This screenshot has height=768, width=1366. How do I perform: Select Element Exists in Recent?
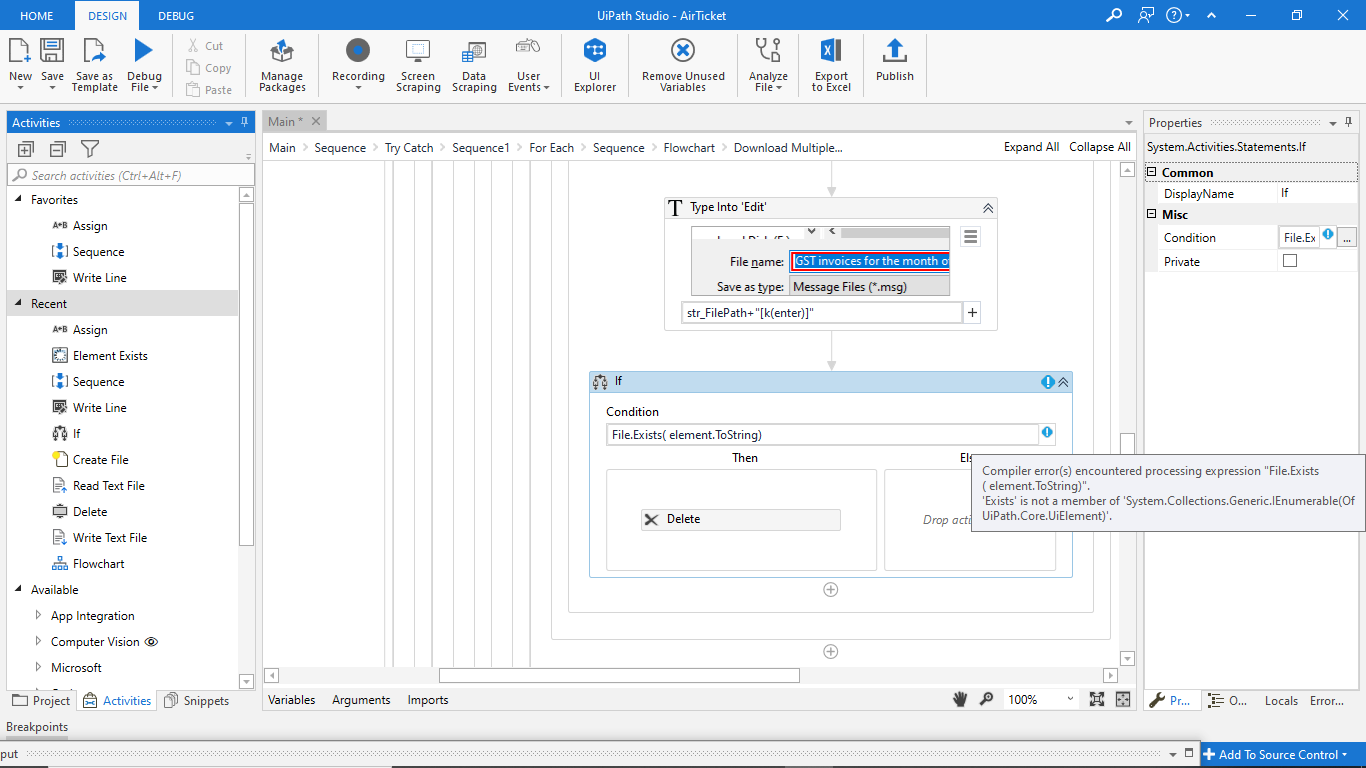pos(110,356)
